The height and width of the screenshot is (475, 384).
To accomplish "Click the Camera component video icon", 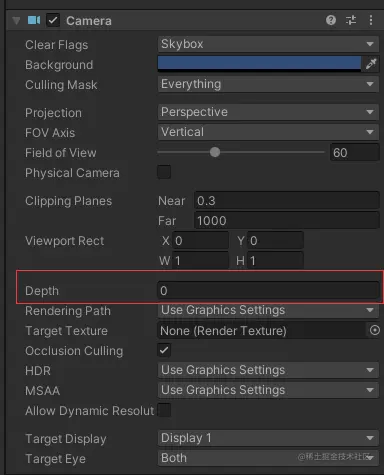I will (x=34, y=20).
